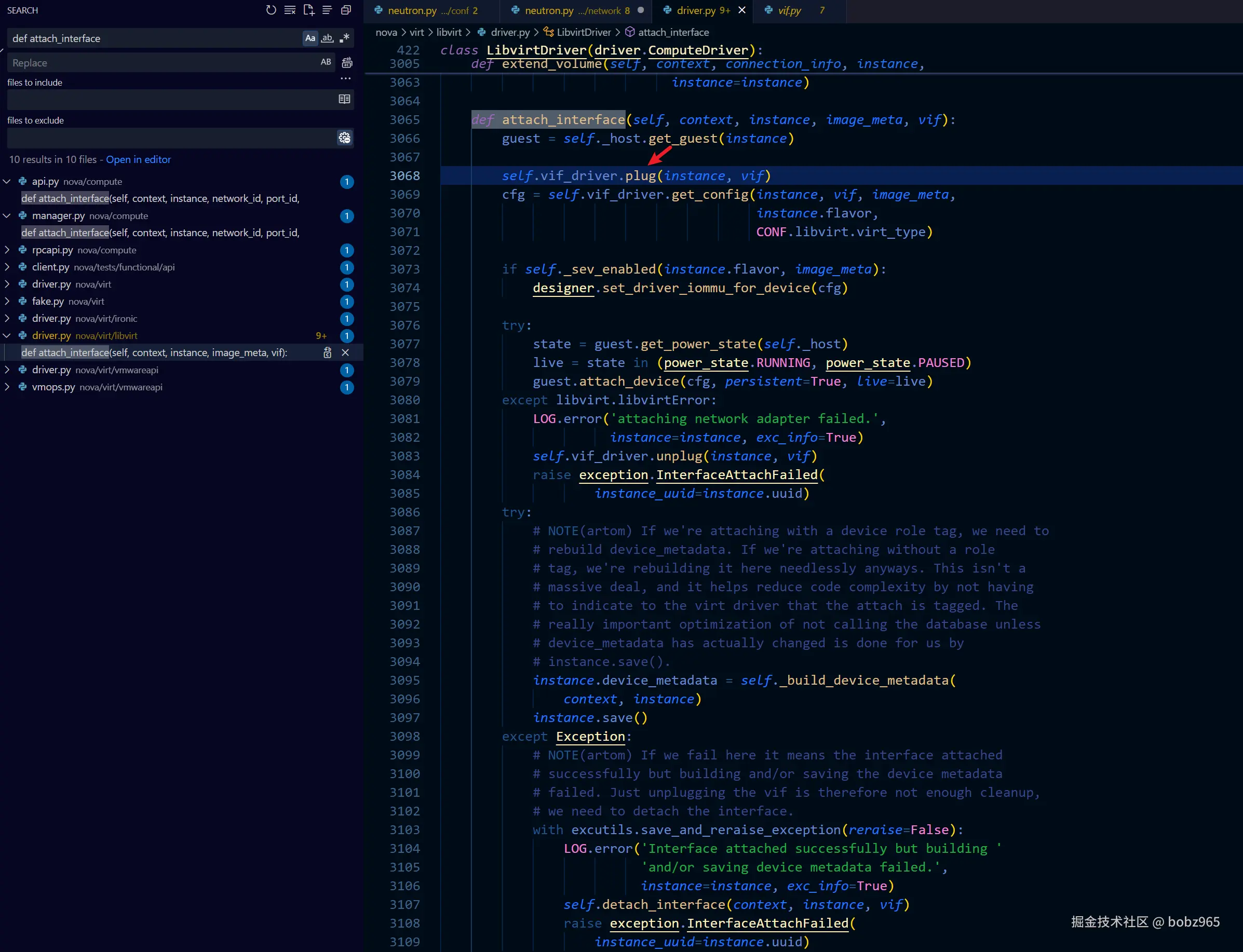This screenshot has height=952, width=1243.
Task: Click Replace All icon
Action: click(x=347, y=62)
